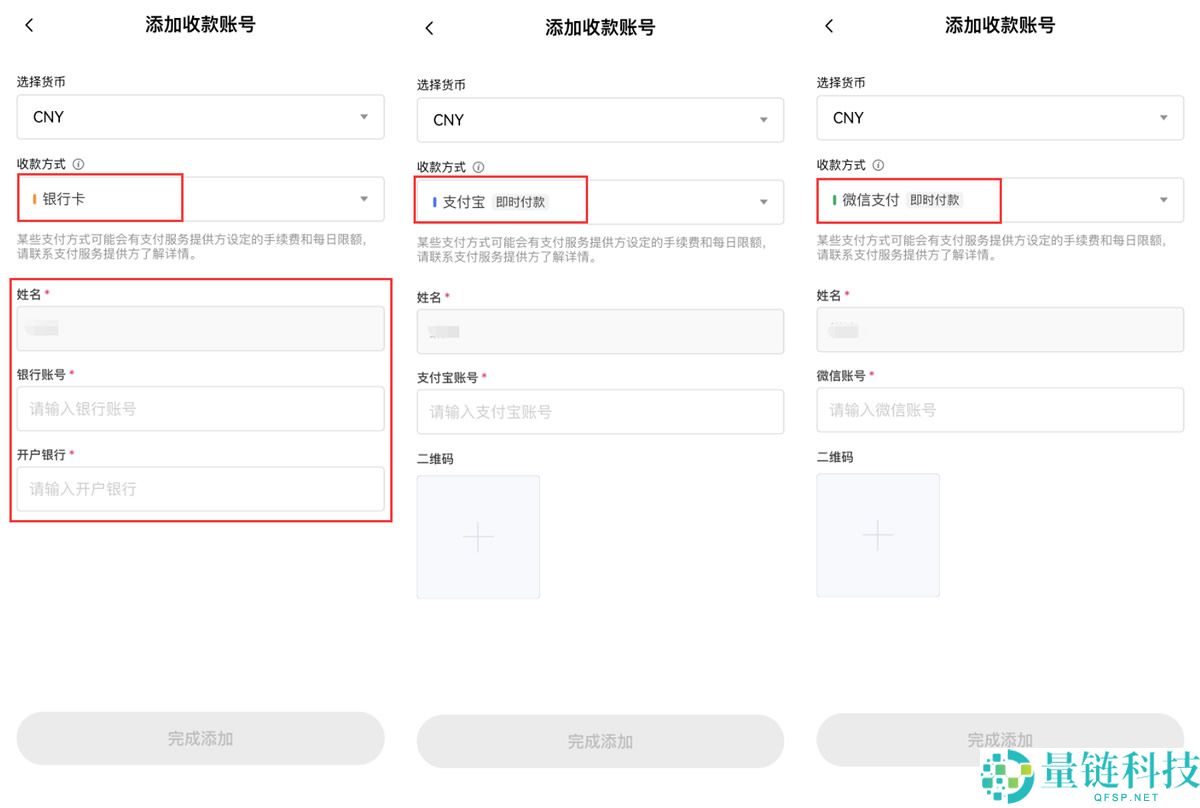The height and width of the screenshot is (808, 1200).
Task: Tap the back arrow on the right screen
Action: click(x=828, y=26)
